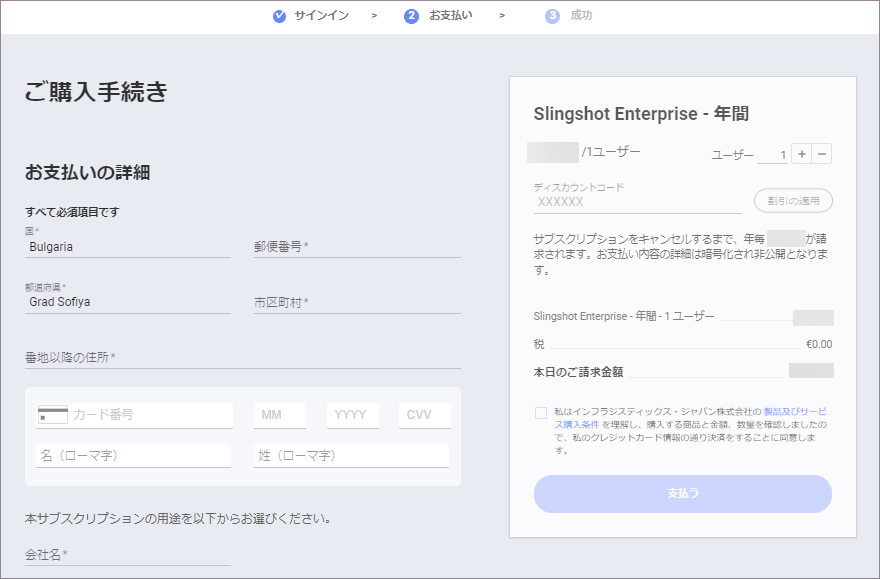This screenshot has width=880, height=579.
Task: Focus the 名（ローマ字）first name field
Action: pyautogui.click(x=134, y=456)
